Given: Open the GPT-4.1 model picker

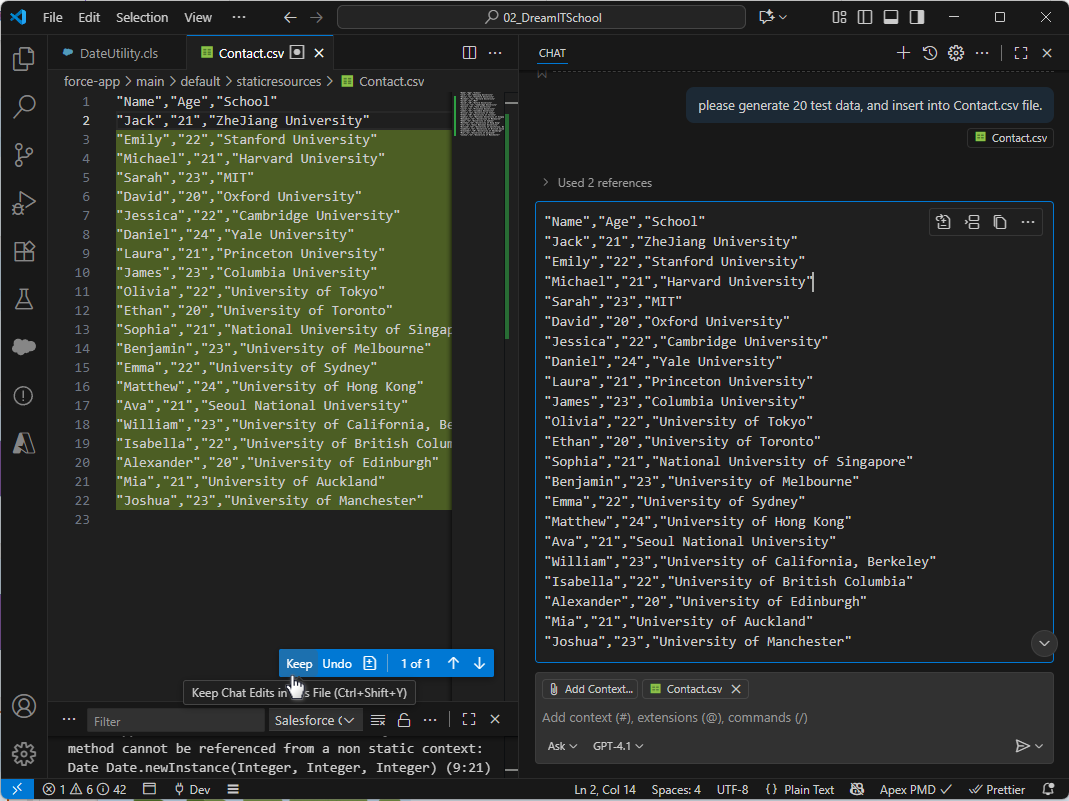Looking at the screenshot, I should point(617,746).
